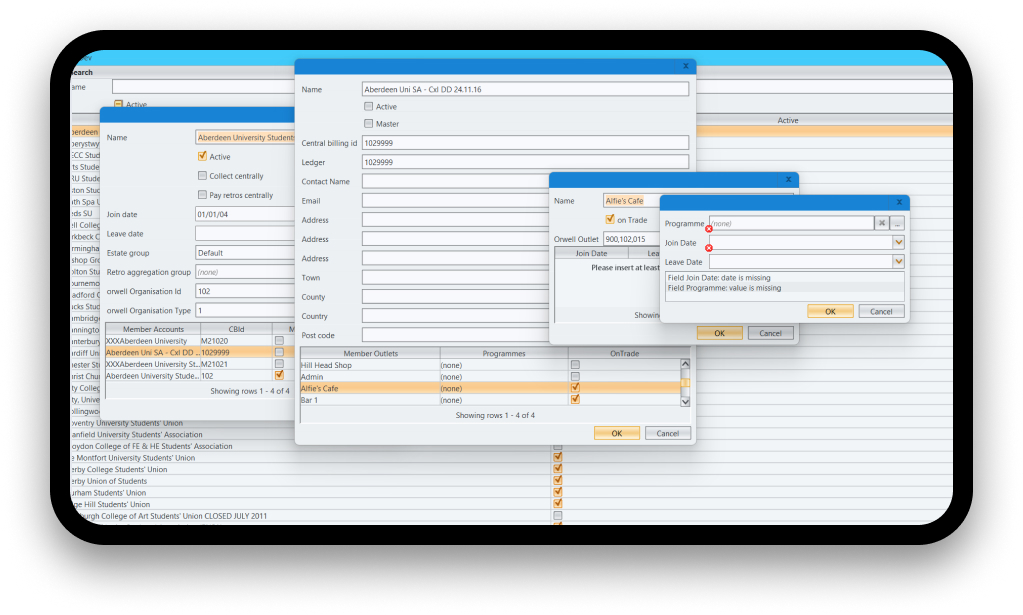Viewport: 1023px width, 615px height.
Task: Click the Programme field error icon
Action: 709,229
